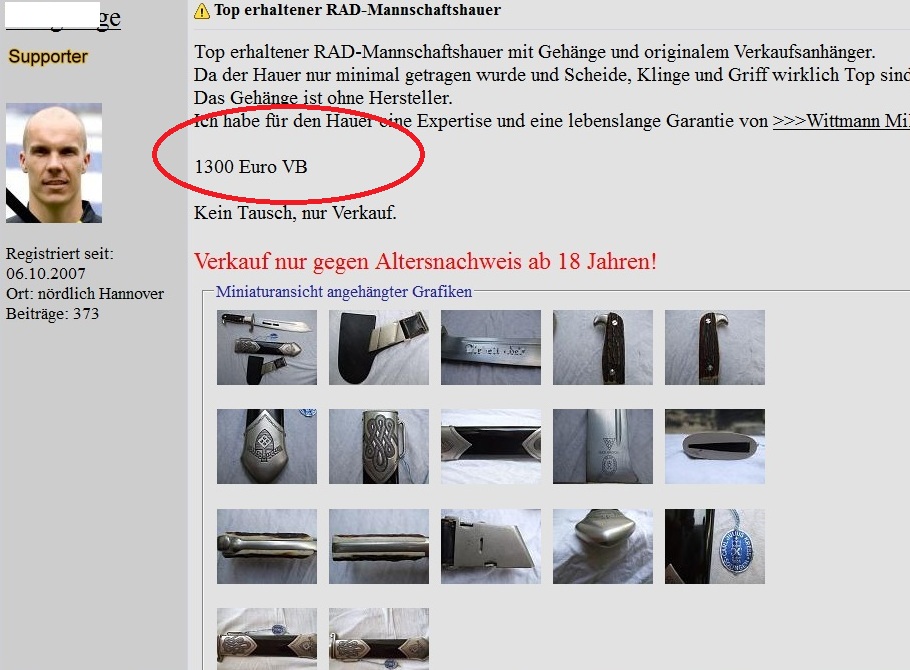Open first stag-grip handle thumbnail
The image size is (910, 670).
[603, 347]
